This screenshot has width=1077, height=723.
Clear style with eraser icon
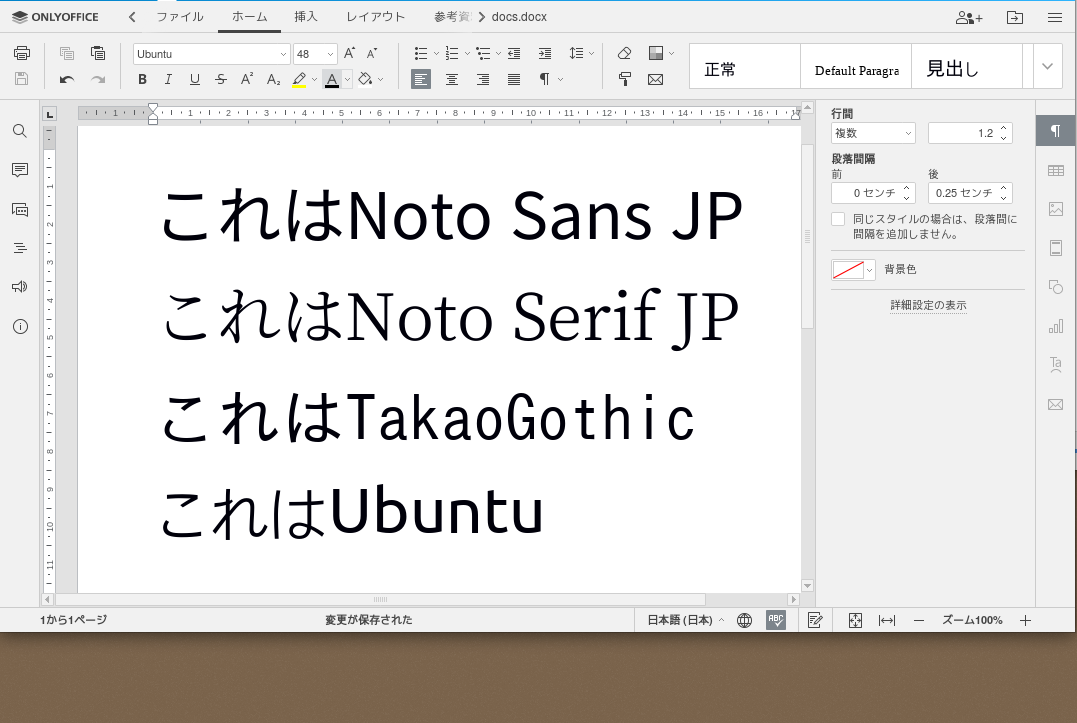(x=624, y=53)
